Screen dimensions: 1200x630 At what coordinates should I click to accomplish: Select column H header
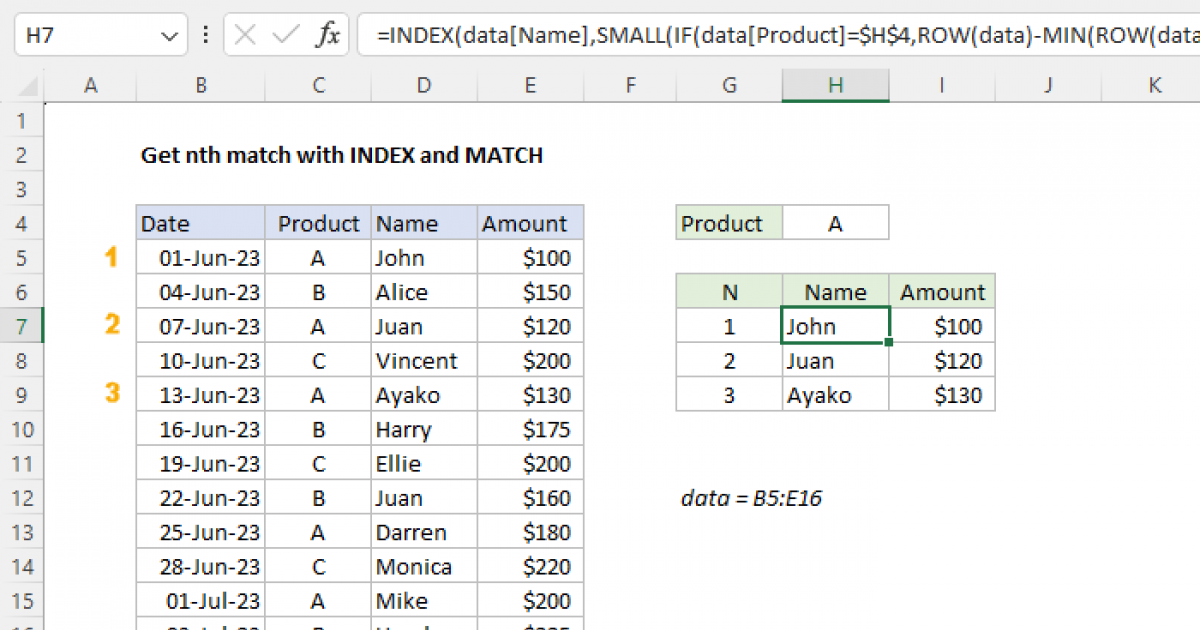pyautogui.click(x=835, y=86)
